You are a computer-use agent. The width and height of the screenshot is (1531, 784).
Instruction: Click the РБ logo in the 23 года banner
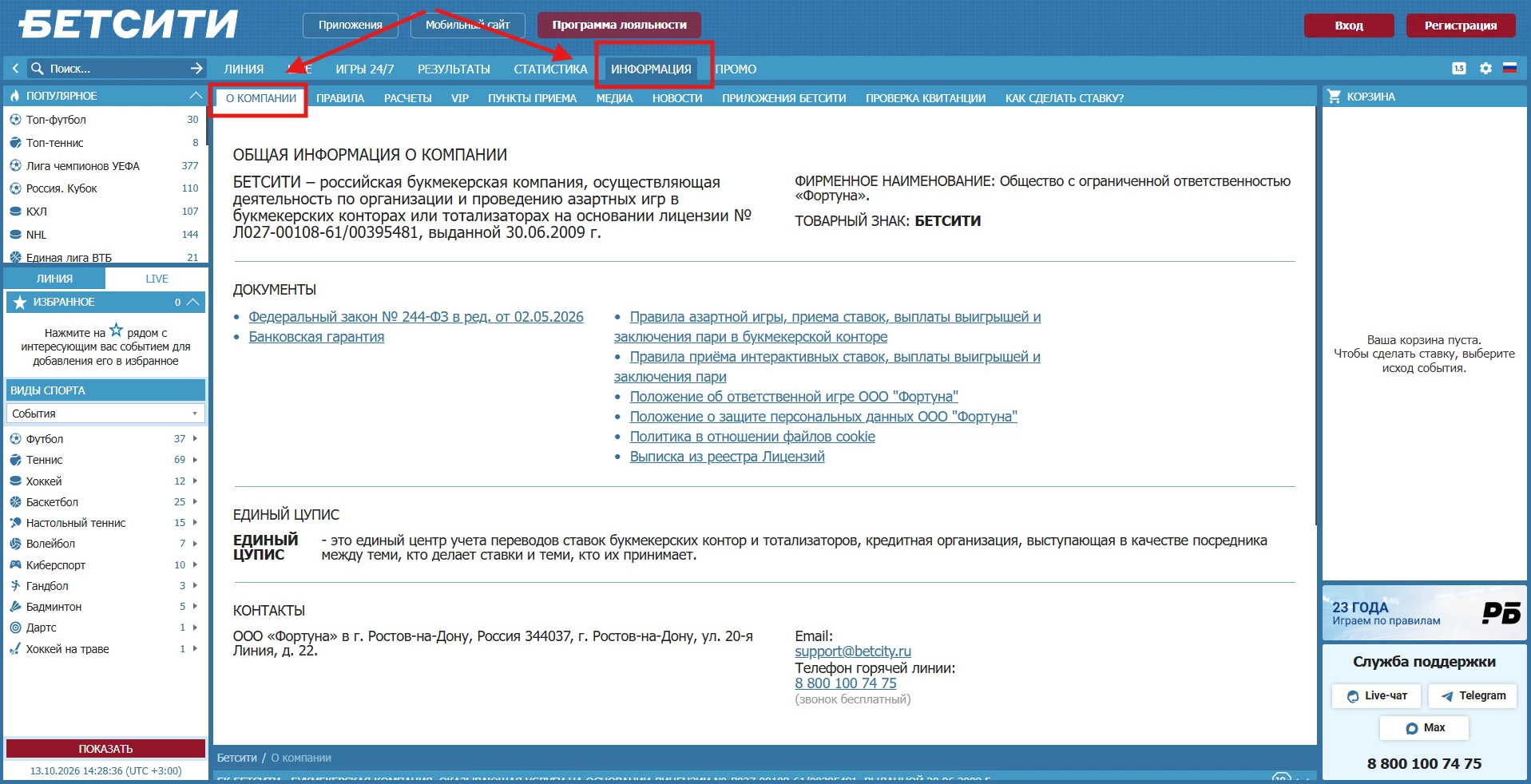click(1501, 612)
